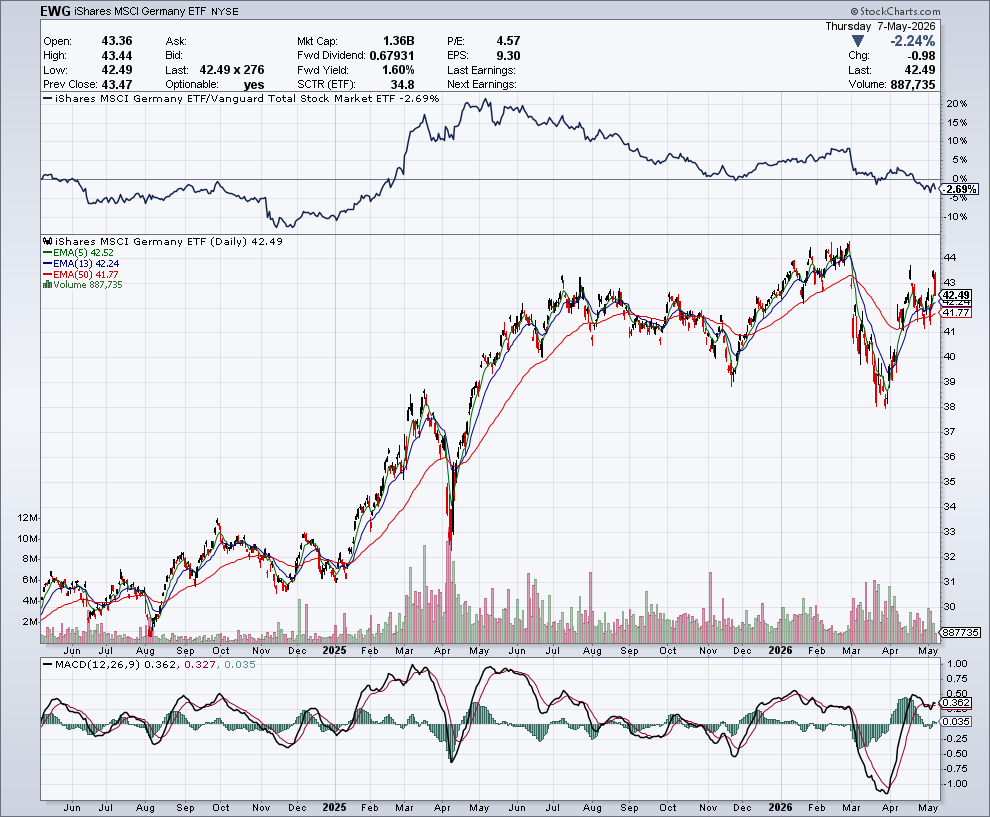Screen dimensions: 990x817
Task: Click the 887735 volume tag on the right axis
Action: coord(960,632)
